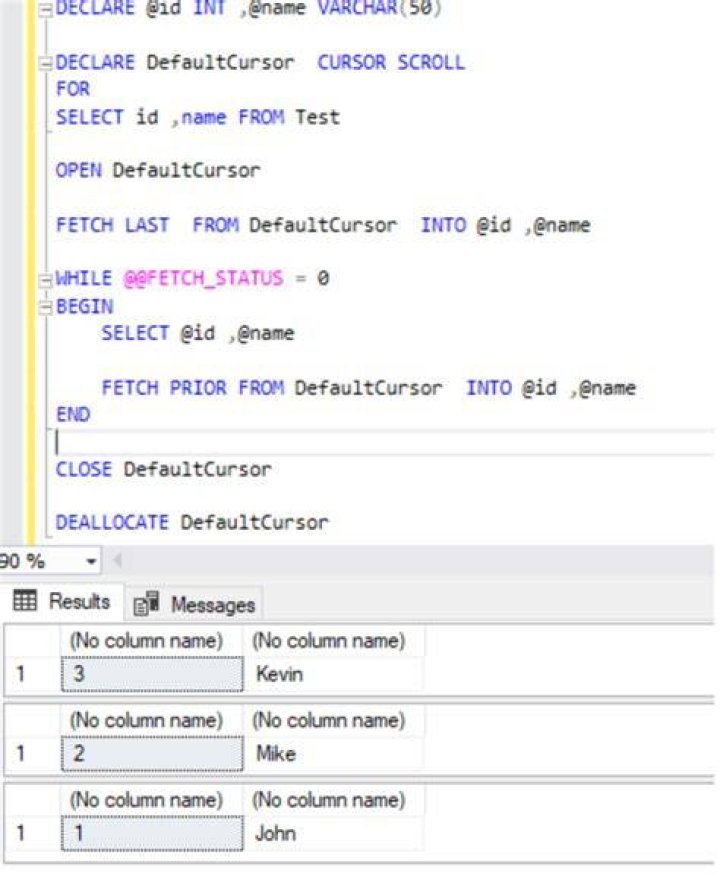Screen dimensions: 720x873
Task: Click the @@FETCH_STATUS variable
Action: (203, 278)
